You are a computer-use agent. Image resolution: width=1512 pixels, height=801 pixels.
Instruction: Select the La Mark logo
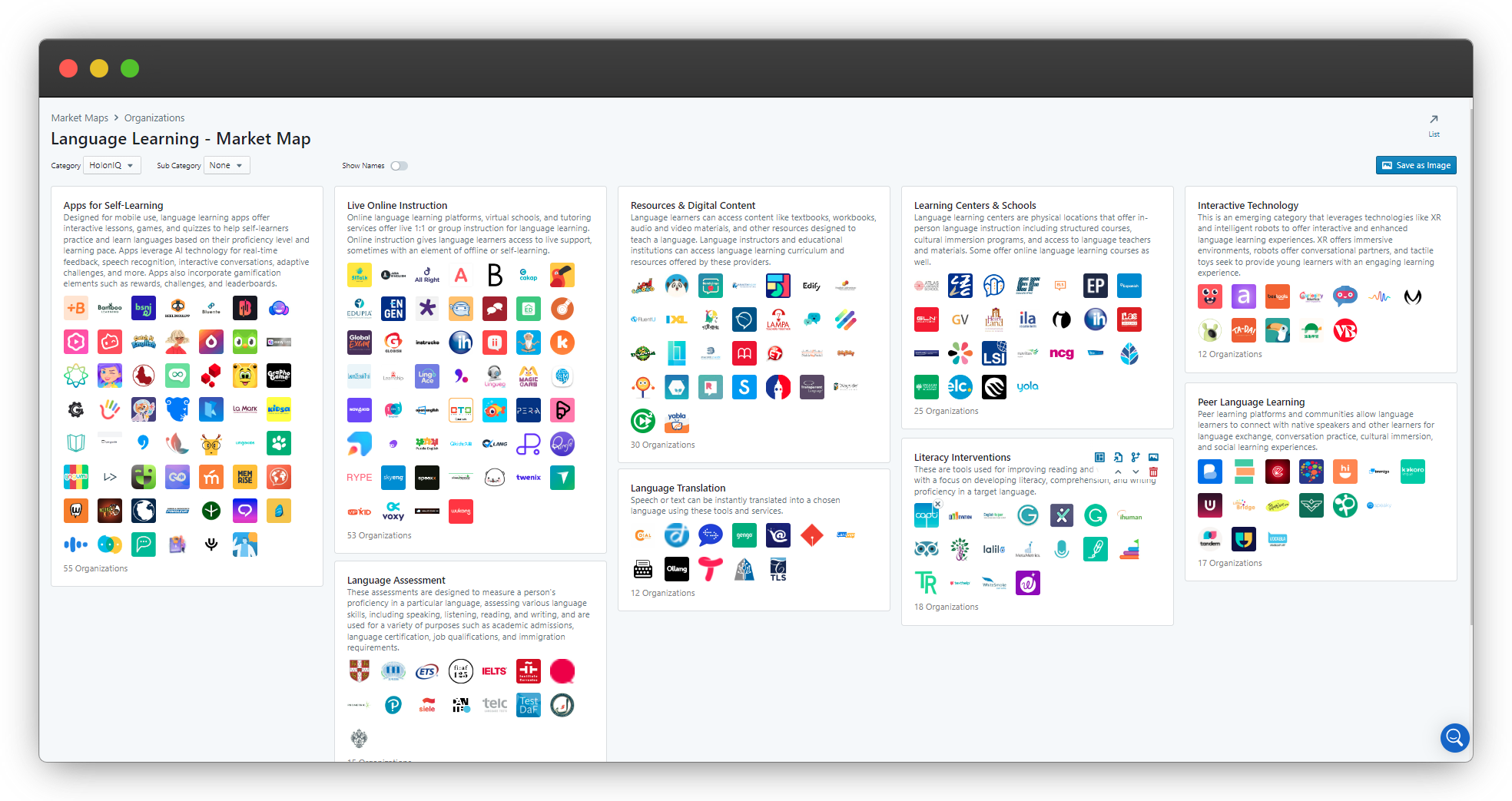(x=244, y=410)
